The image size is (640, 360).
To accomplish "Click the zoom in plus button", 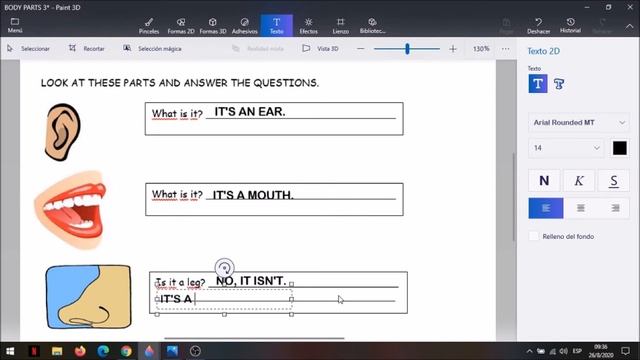I will pyautogui.click(x=453, y=49).
